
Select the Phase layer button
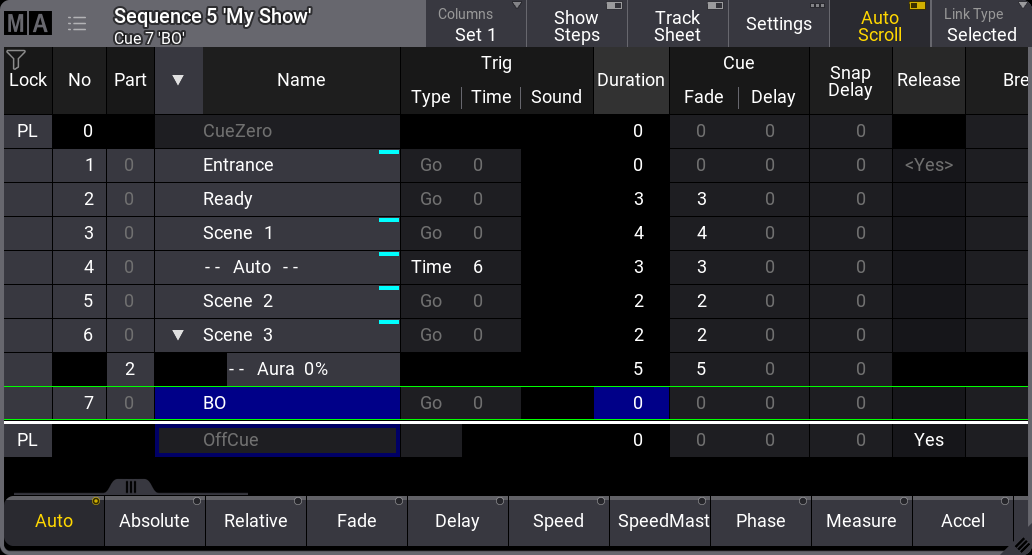pyautogui.click(x=760, y=521)
